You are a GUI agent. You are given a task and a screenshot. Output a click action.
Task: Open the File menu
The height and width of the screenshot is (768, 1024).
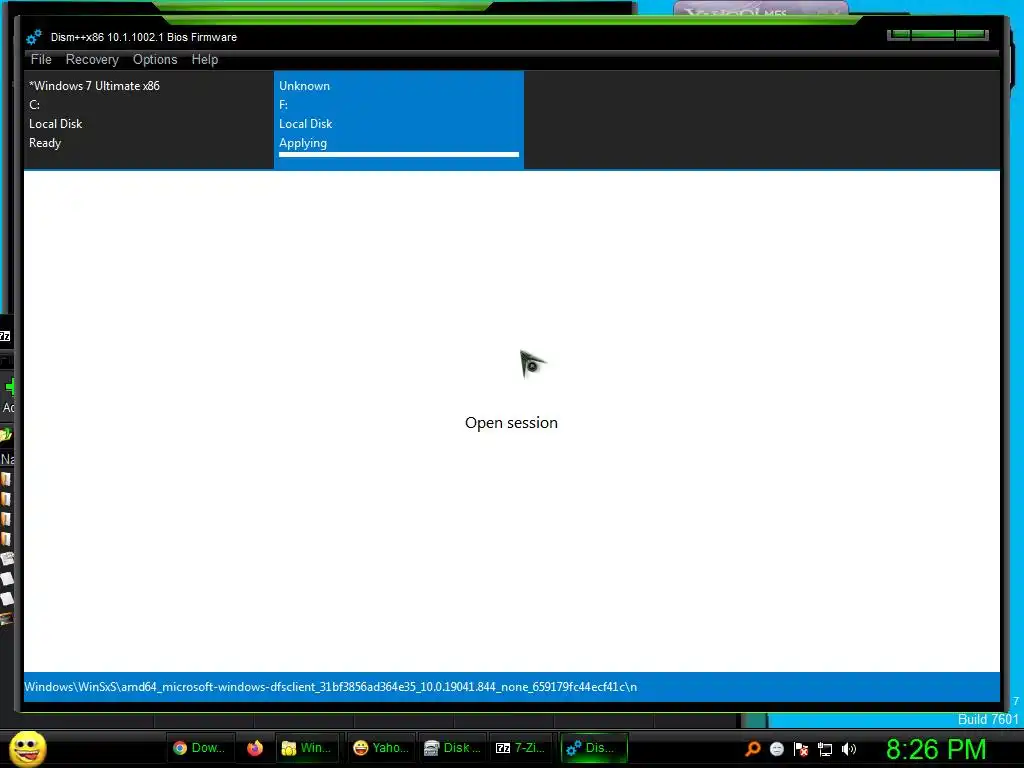[40, 59]
